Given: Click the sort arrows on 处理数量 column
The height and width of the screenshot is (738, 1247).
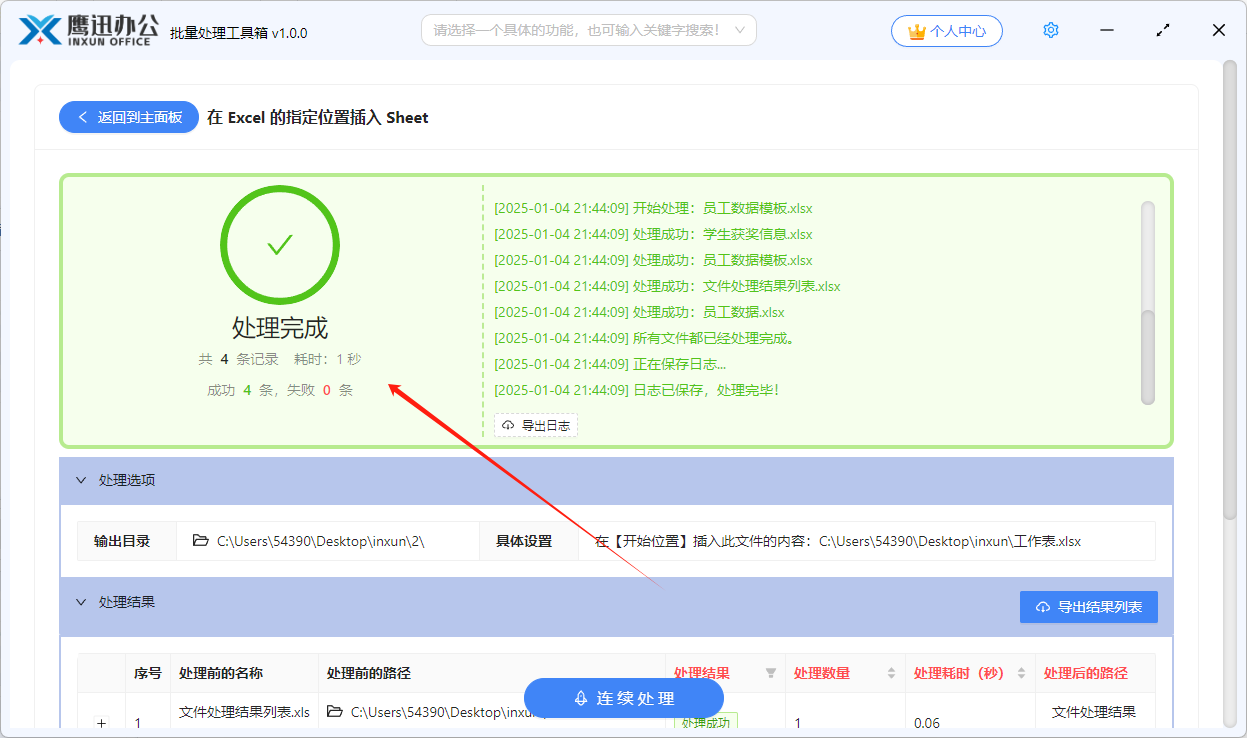Looking at the screenshot, I should pos(889,673).
